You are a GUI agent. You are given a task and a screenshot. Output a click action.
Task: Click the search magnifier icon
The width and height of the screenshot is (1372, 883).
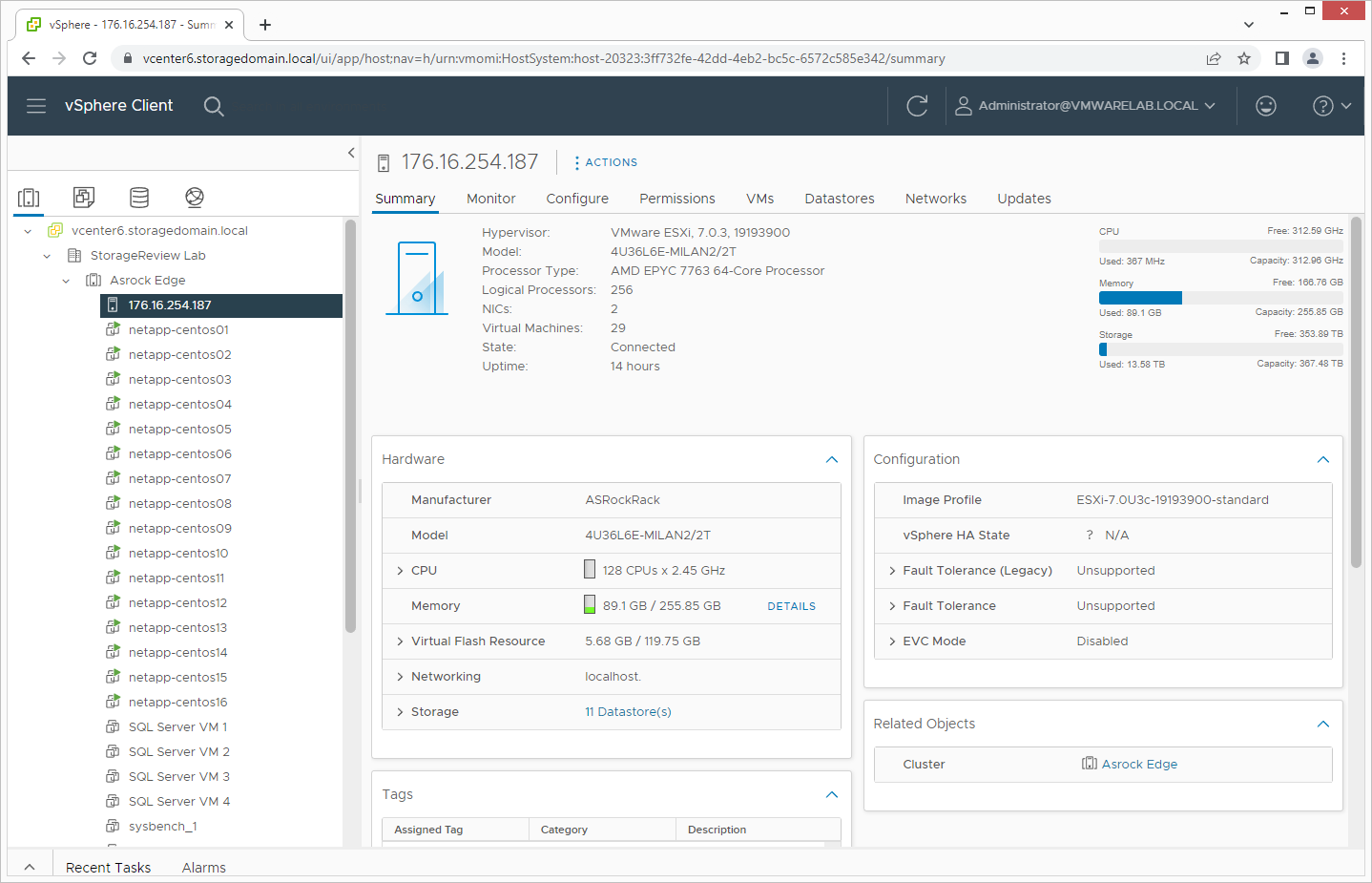[214, 106]
